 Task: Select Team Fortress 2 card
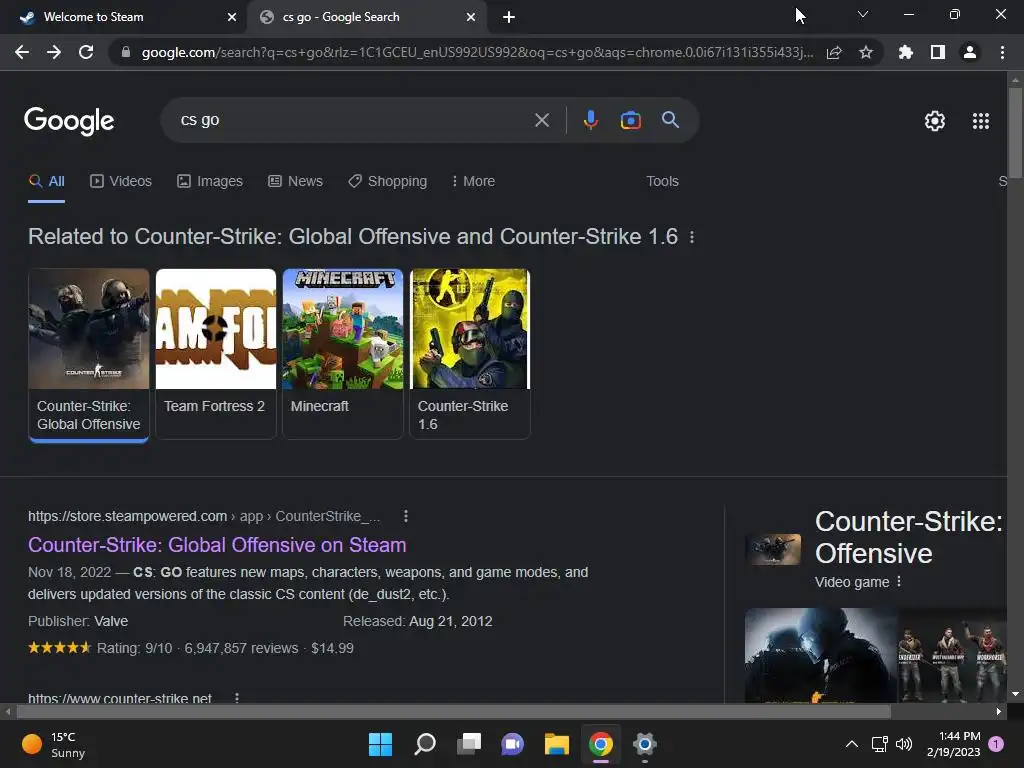pyautogui.click(x=216, y=354)
